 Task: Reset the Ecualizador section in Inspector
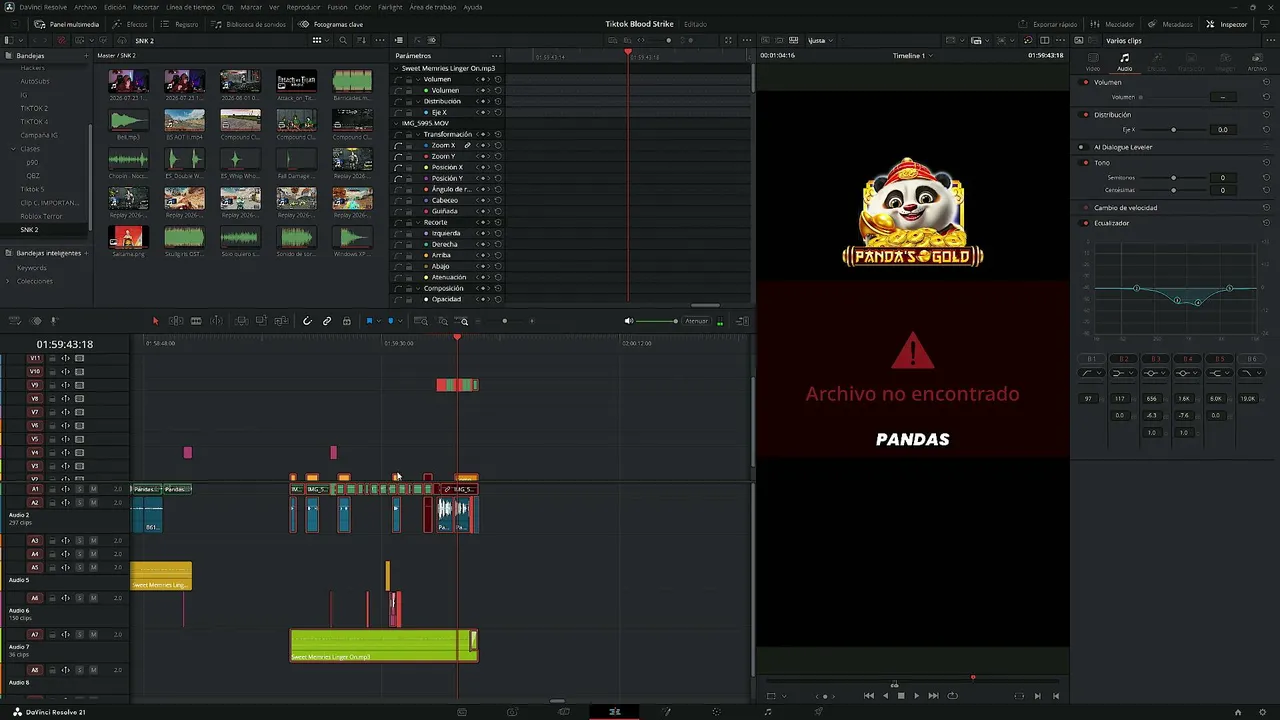click(1265, 223)
